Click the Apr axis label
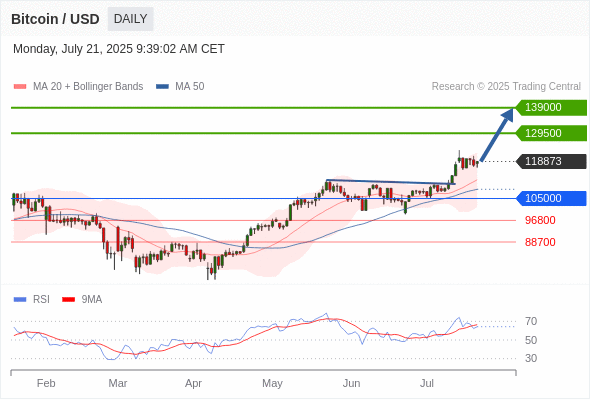590x400 pixels. (x=193, y=383)
